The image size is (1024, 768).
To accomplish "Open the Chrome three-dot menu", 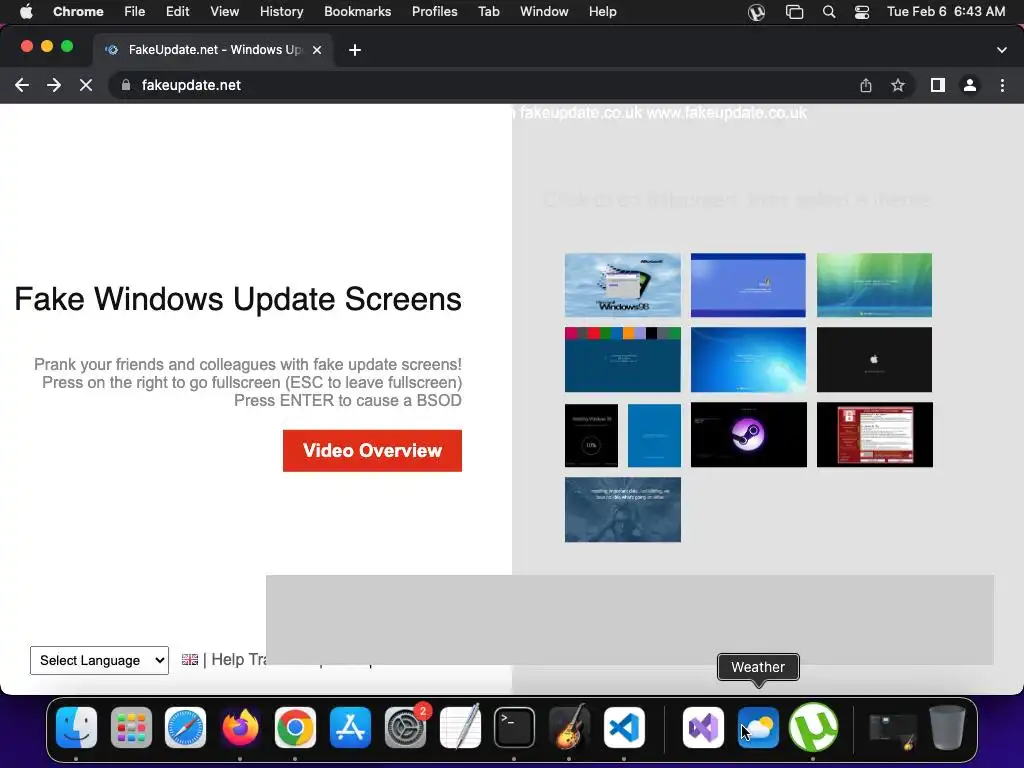I will coord(1002,85).
